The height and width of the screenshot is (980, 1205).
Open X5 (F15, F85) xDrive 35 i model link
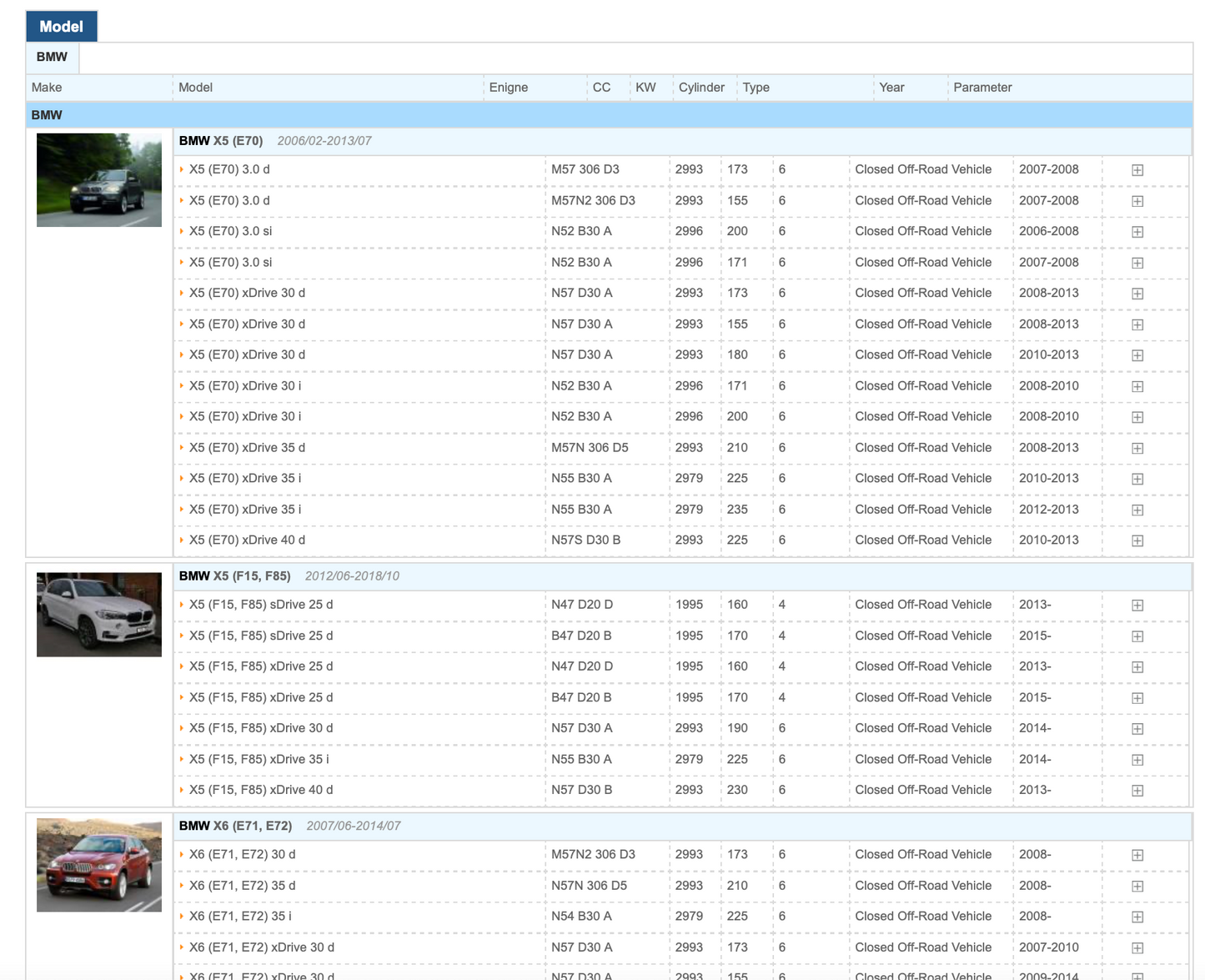point(259,759)
